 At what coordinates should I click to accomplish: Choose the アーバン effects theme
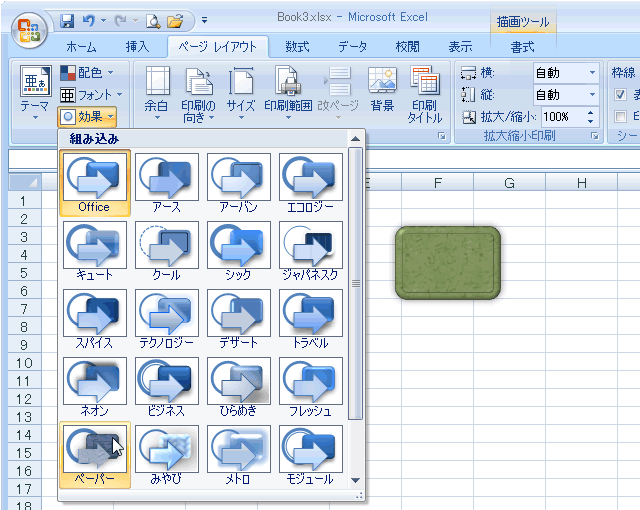coord(239,183)
